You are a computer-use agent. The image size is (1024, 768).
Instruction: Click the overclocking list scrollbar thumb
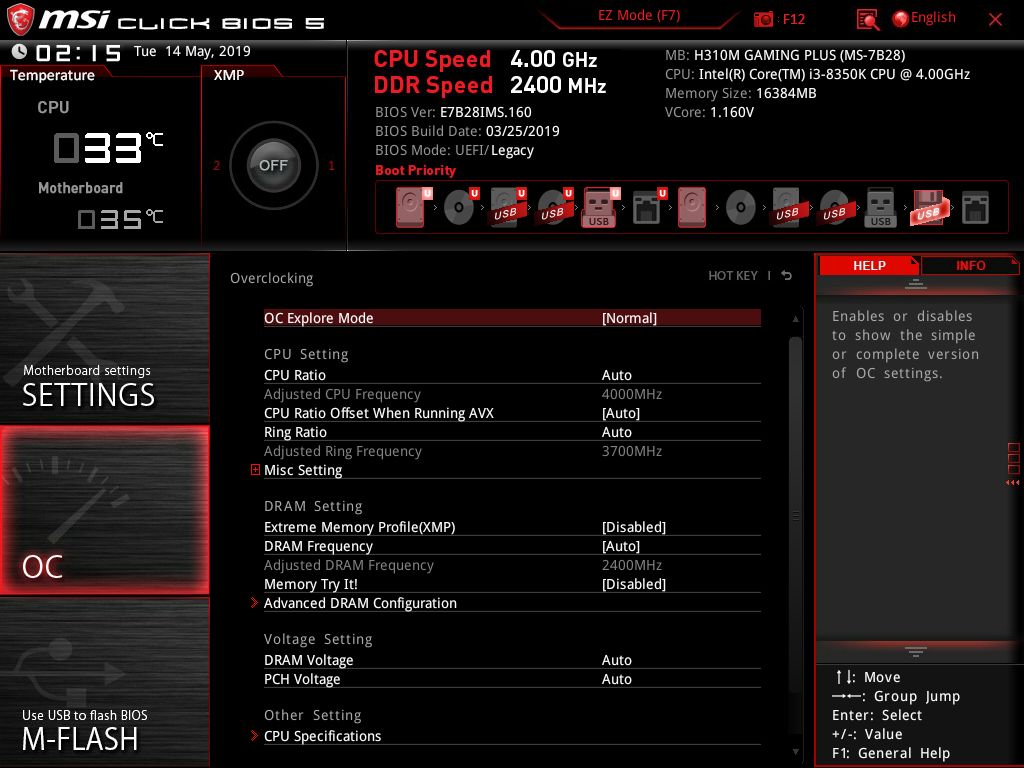[x=795, y=516]
